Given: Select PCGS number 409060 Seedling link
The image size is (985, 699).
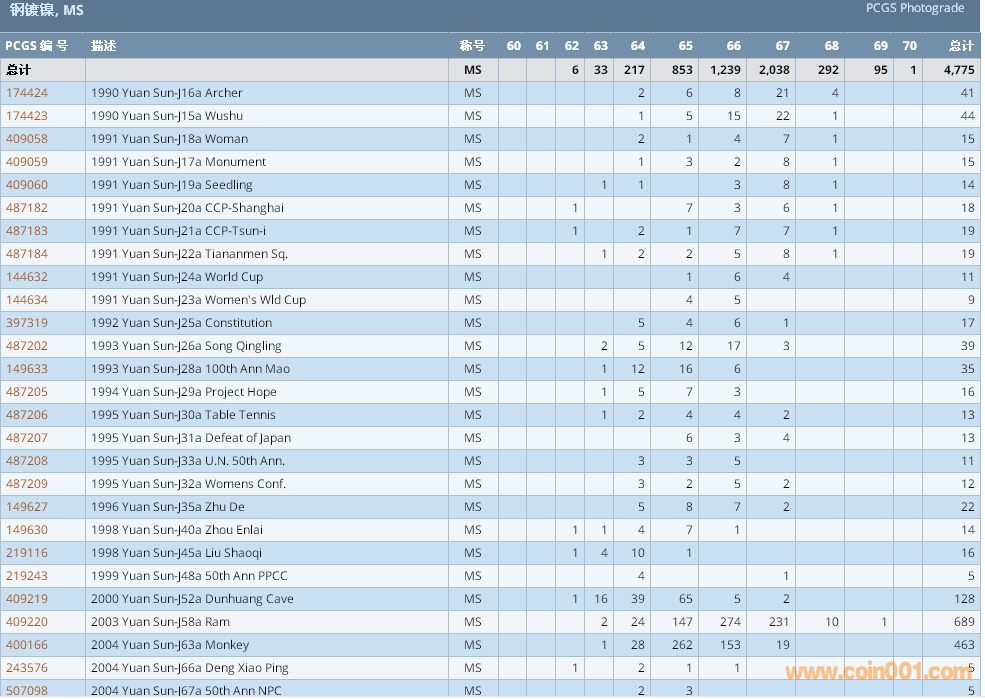Looking at the screenshot, I should point(27,185).
